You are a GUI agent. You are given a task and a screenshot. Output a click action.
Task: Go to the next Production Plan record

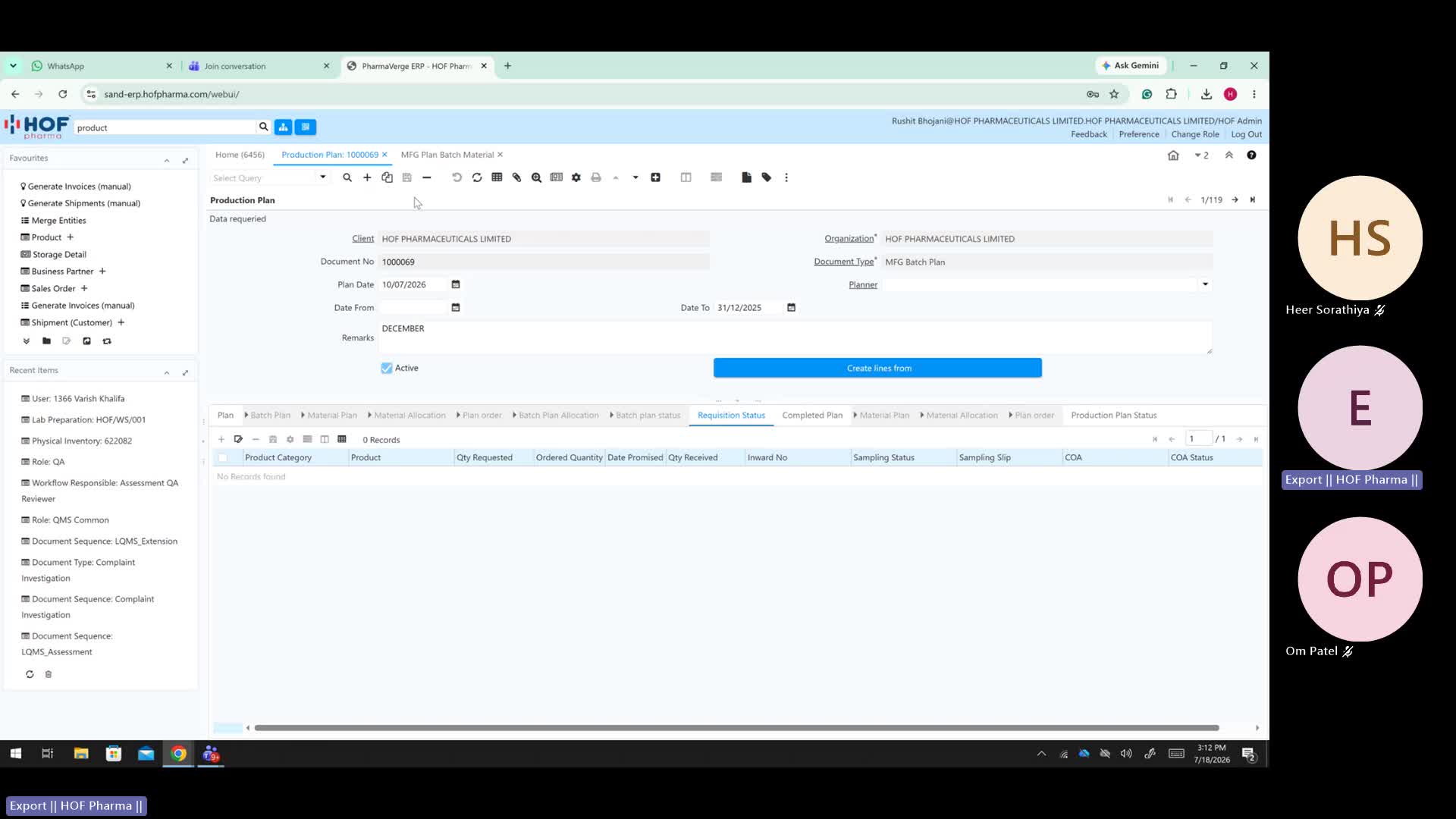pos(1235,200)
